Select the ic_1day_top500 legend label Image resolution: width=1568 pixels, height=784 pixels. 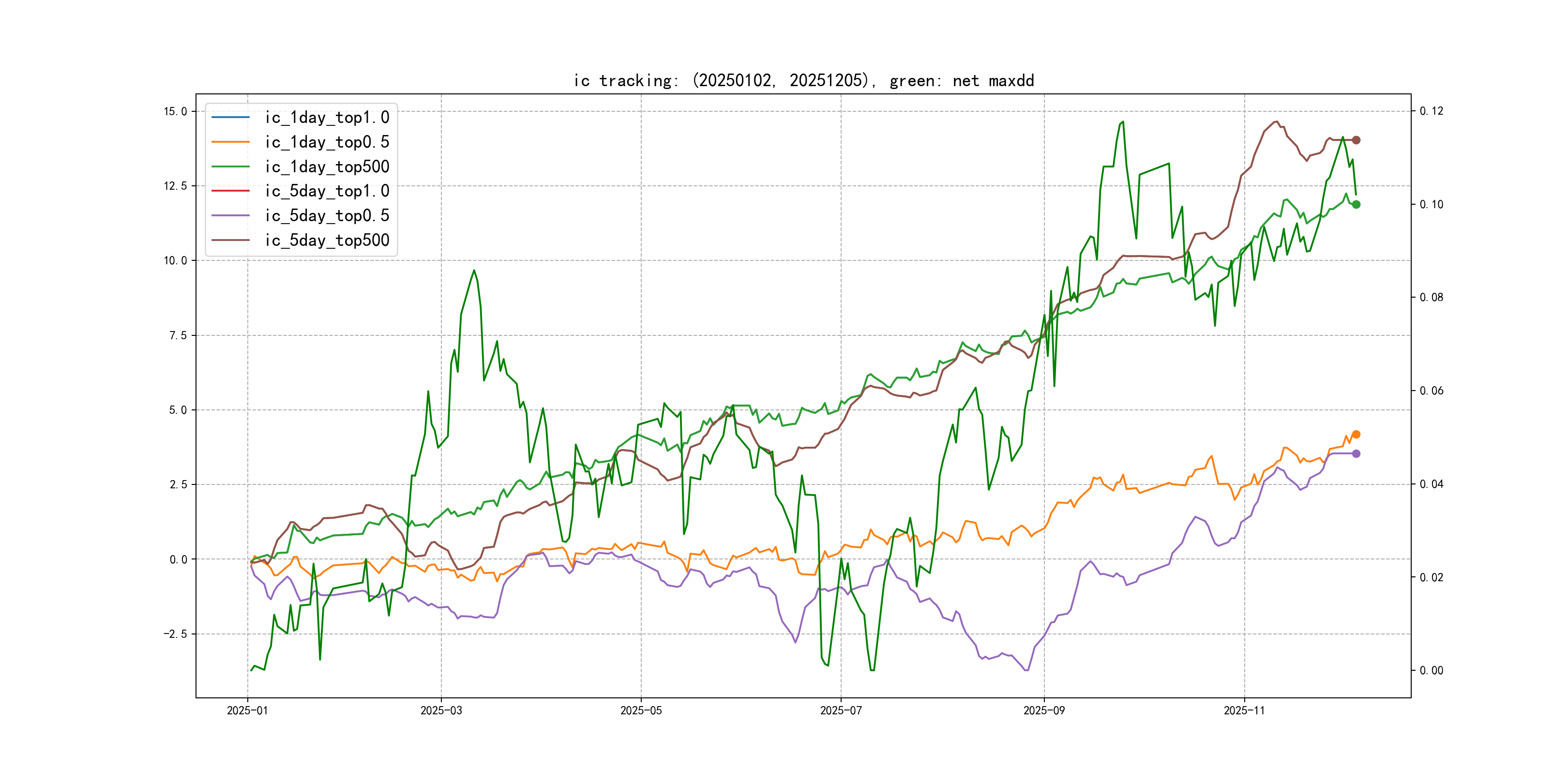coord(327,167)
